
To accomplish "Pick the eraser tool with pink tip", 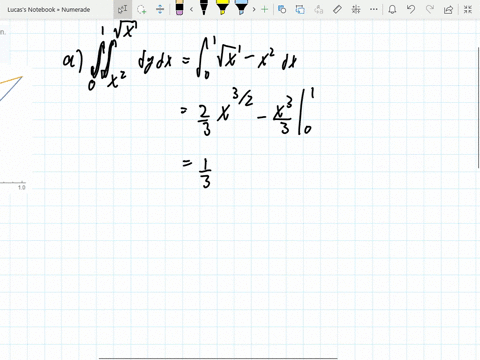I will [179, 8].
